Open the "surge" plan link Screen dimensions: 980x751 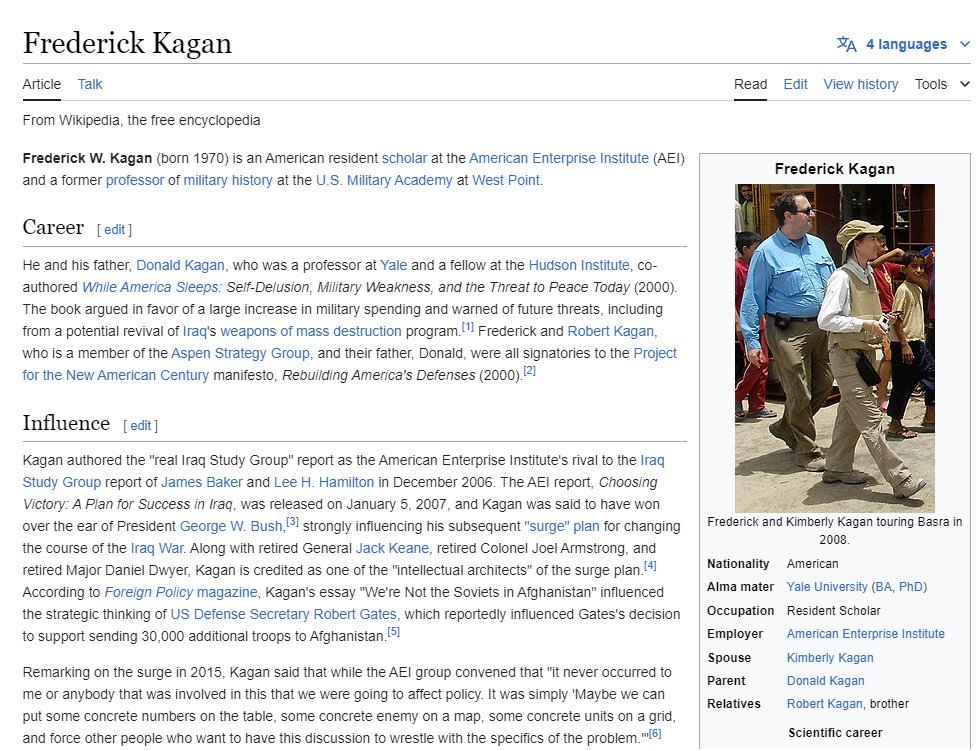point(562,526)
